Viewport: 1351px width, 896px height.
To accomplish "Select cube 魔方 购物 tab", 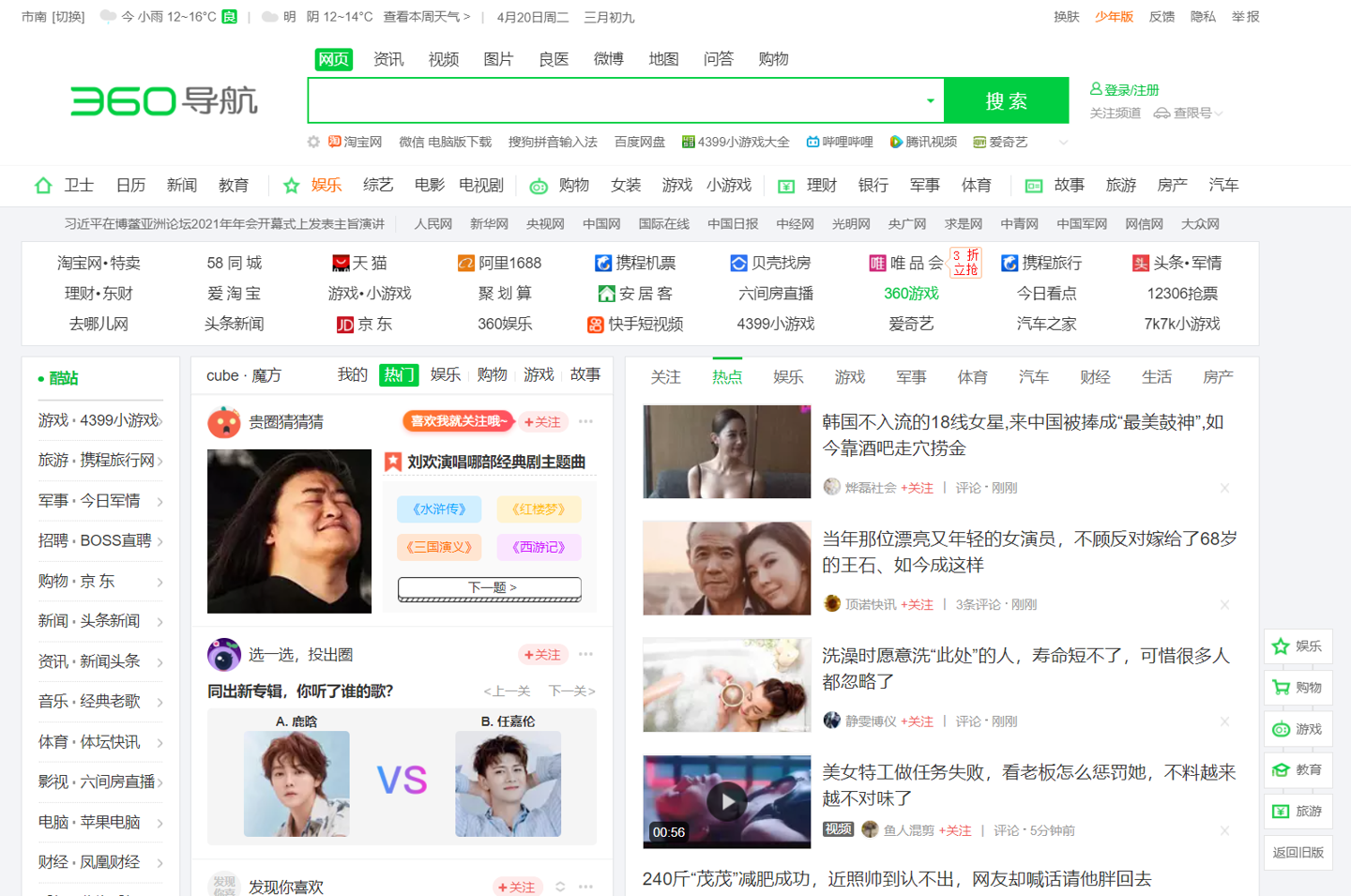I will tap(492, 375).
